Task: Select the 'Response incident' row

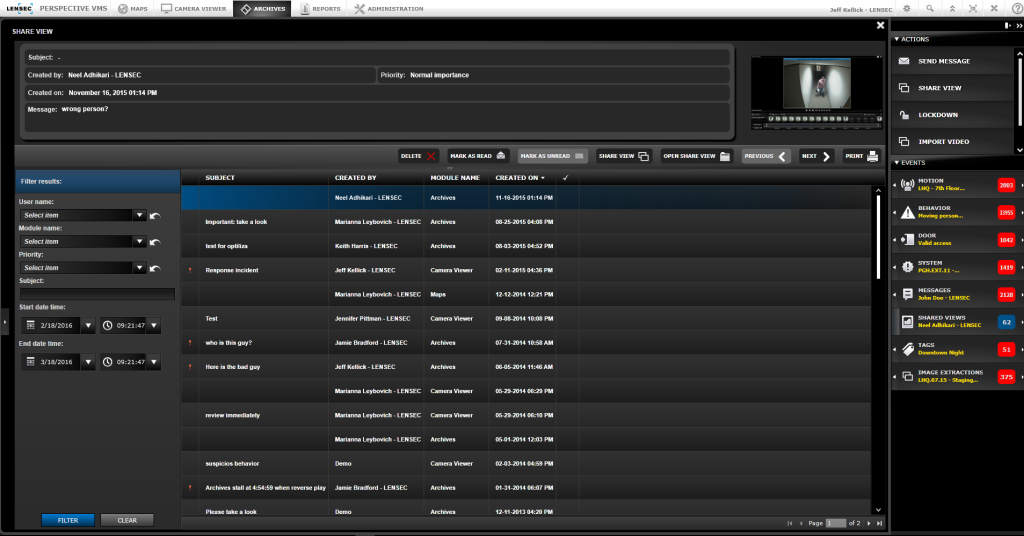Action: point(526,270)
